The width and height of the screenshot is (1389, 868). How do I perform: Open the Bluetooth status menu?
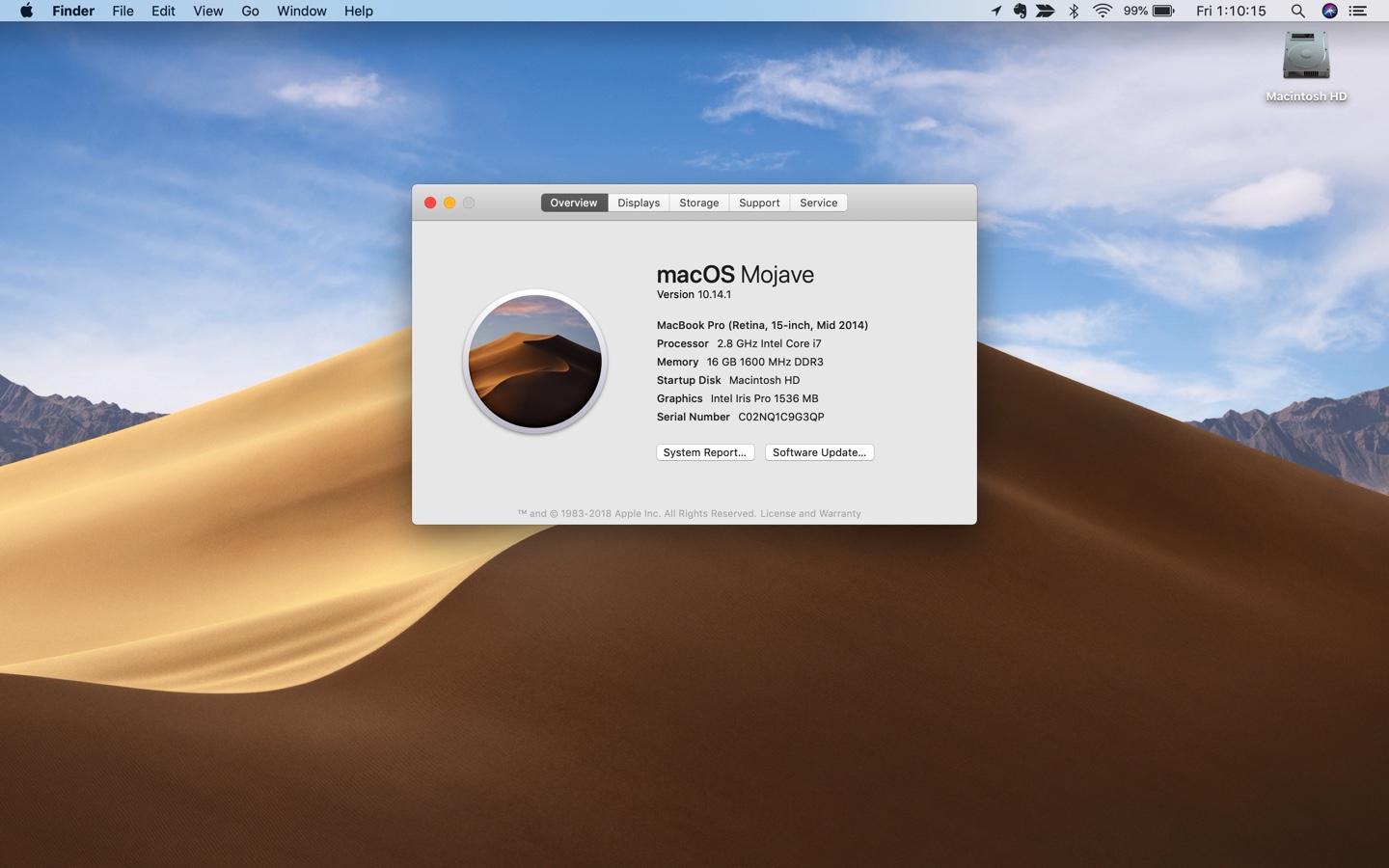click(x=1074, y=11)
